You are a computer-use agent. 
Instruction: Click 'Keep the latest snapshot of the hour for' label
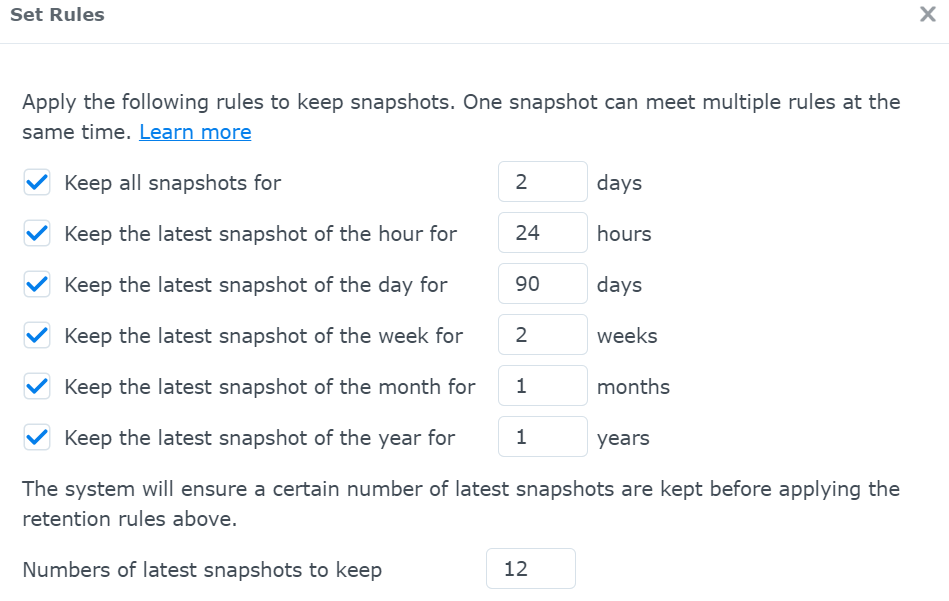point(260,234)
